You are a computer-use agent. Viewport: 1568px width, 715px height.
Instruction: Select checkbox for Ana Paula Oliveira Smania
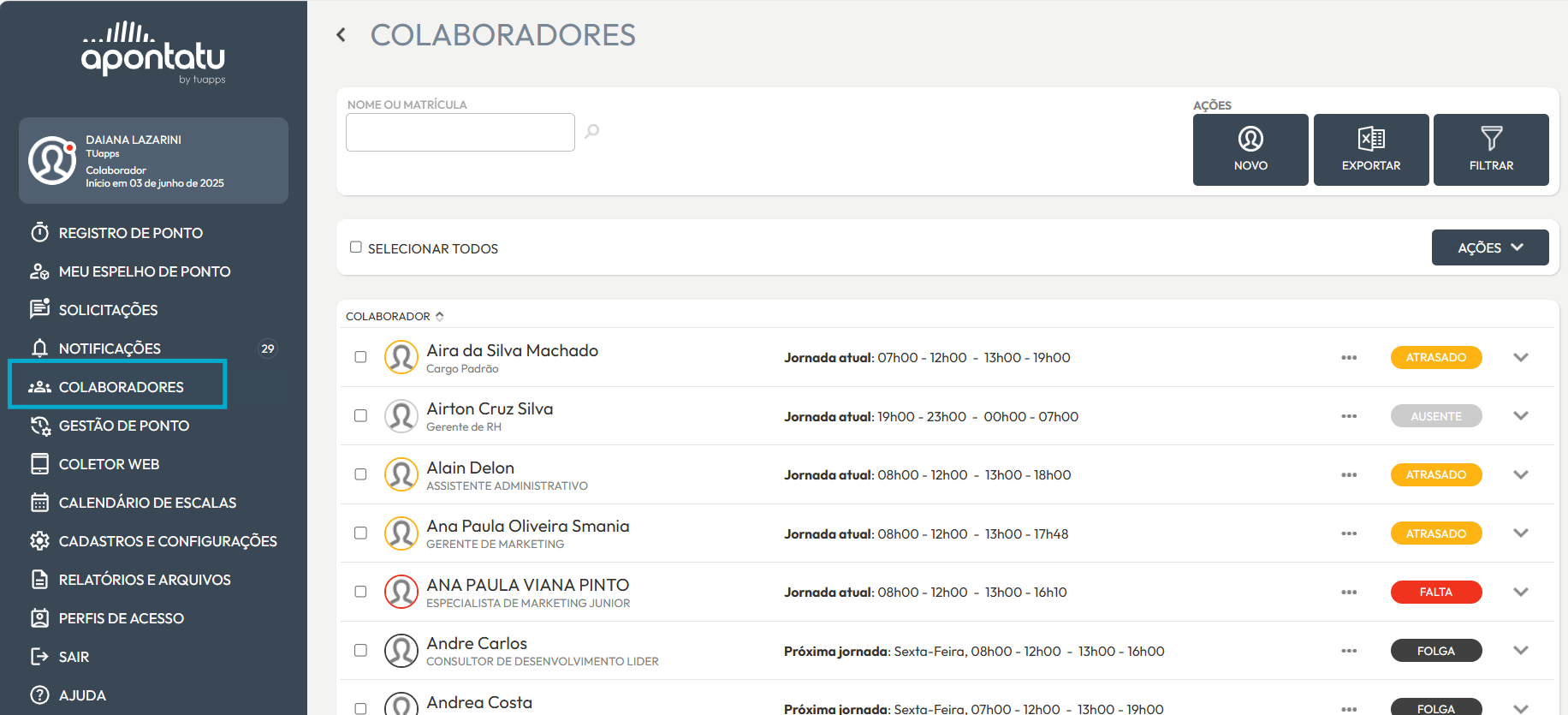tap(360, 533)
